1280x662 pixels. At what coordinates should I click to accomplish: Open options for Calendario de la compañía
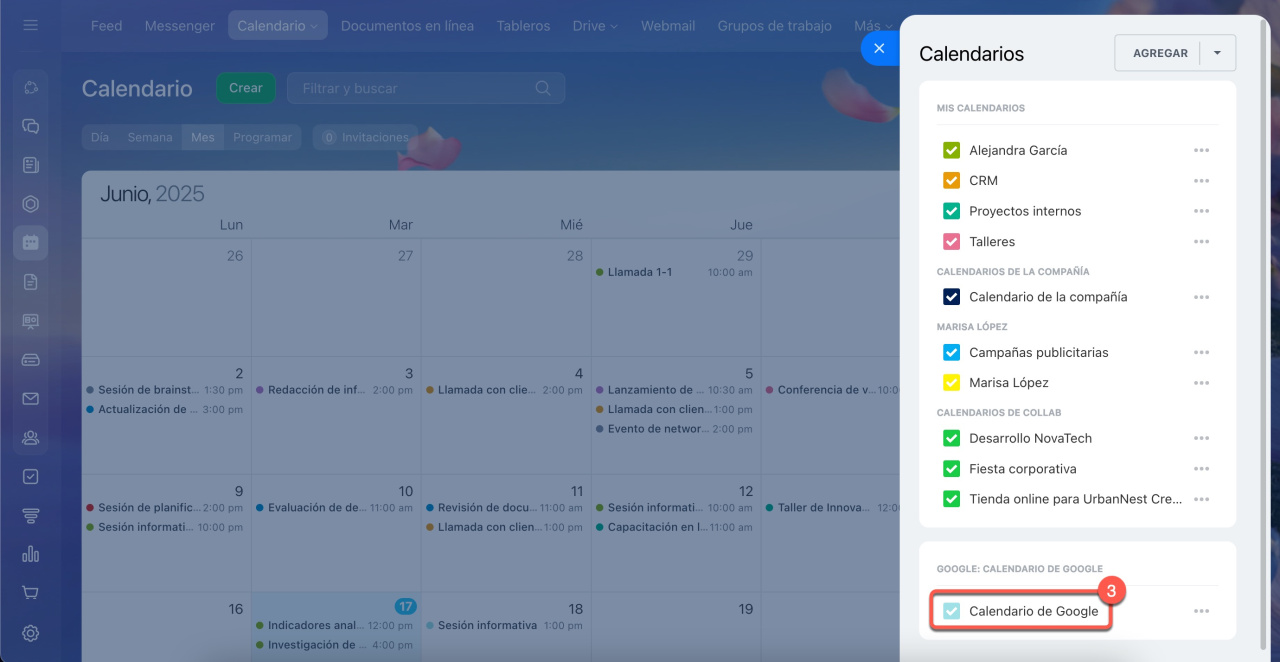(x=1201, y=297)
